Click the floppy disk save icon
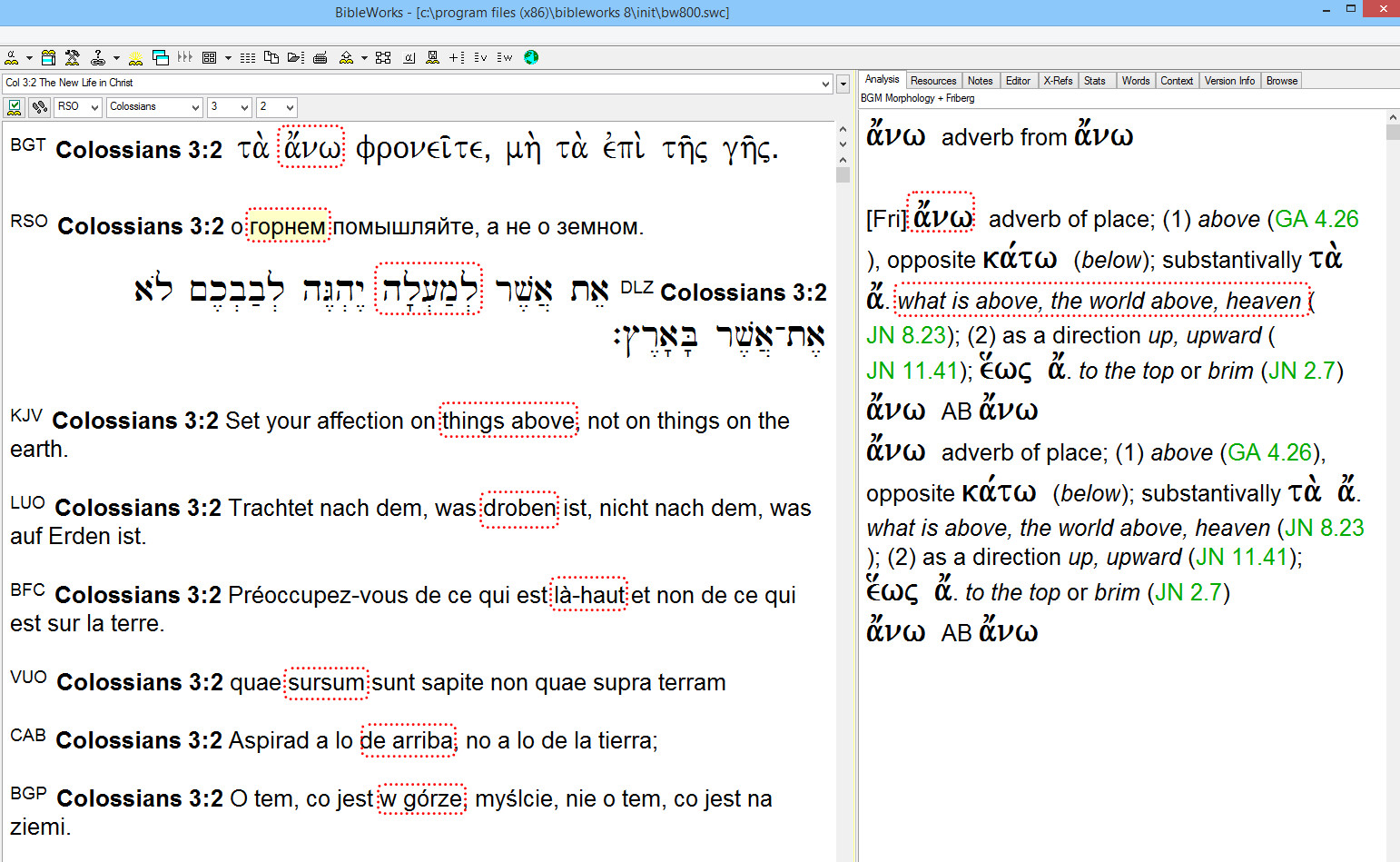The width and height of the screenshot is (1400, 862). [x=432, y=57]
